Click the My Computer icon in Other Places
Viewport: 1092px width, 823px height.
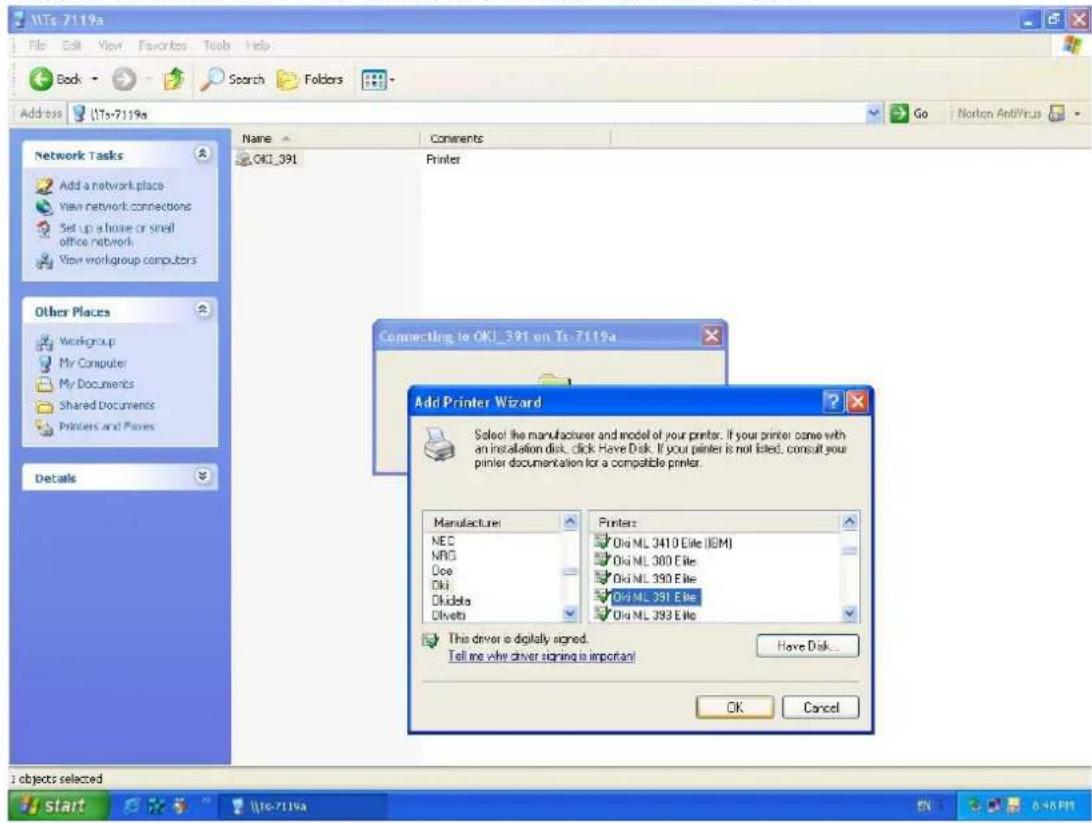45,363
